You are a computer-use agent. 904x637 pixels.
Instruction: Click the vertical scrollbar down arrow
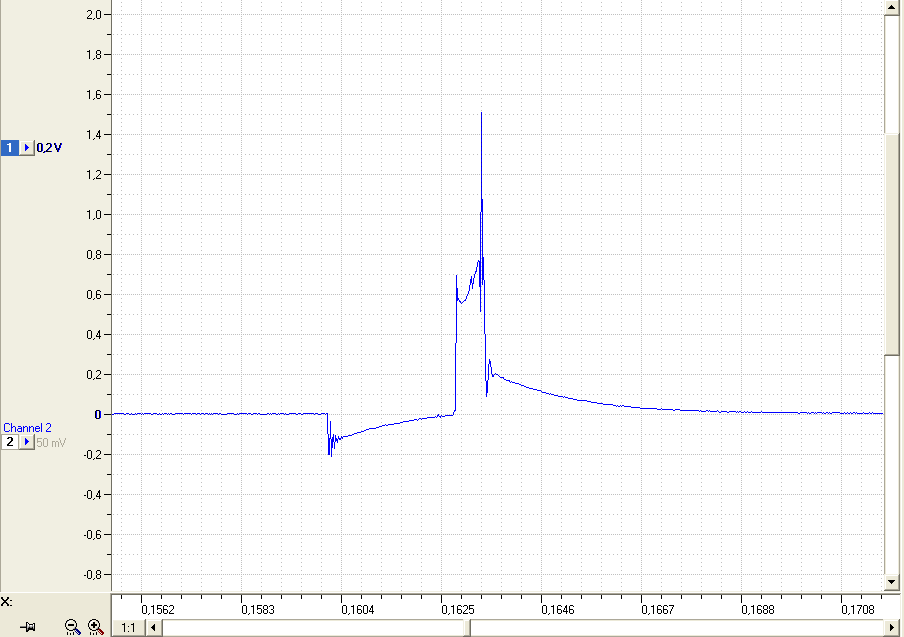[891, 582]
